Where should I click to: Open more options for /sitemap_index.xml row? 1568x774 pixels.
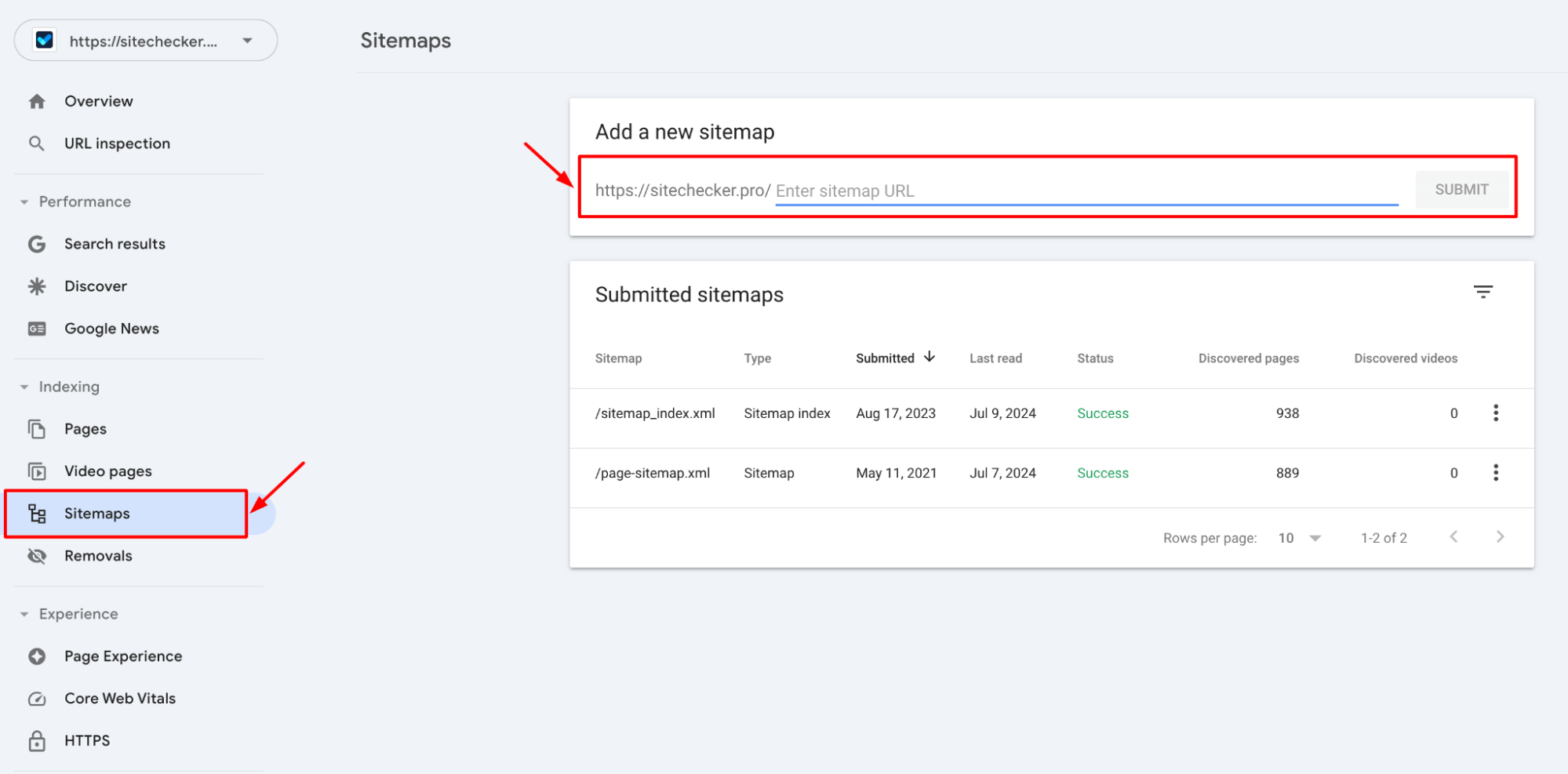[x=1495, y=413]
